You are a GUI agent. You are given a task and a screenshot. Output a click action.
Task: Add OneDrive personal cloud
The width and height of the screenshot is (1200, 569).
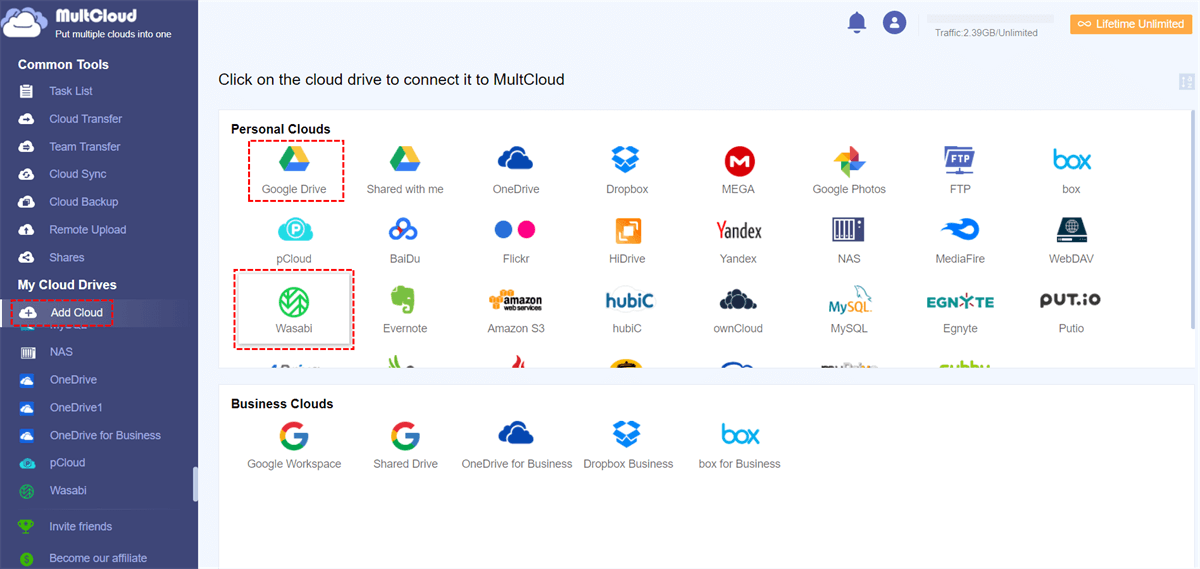click(x=516, y=170)
